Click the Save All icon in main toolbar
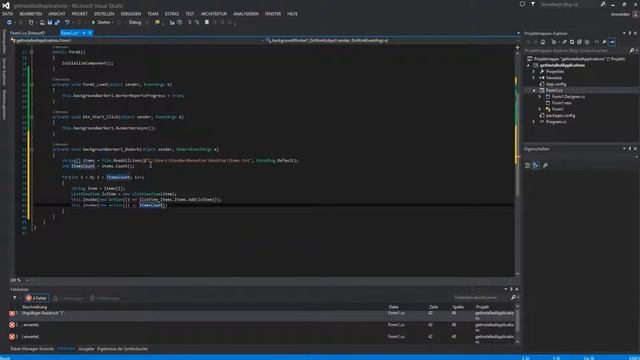The image size is (640, 360). point(57,22)
